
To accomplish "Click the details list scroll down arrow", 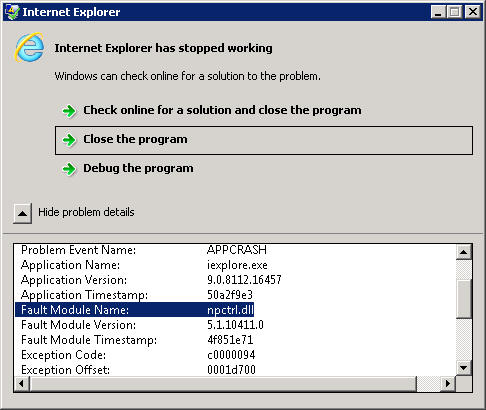I will (463, 368).
